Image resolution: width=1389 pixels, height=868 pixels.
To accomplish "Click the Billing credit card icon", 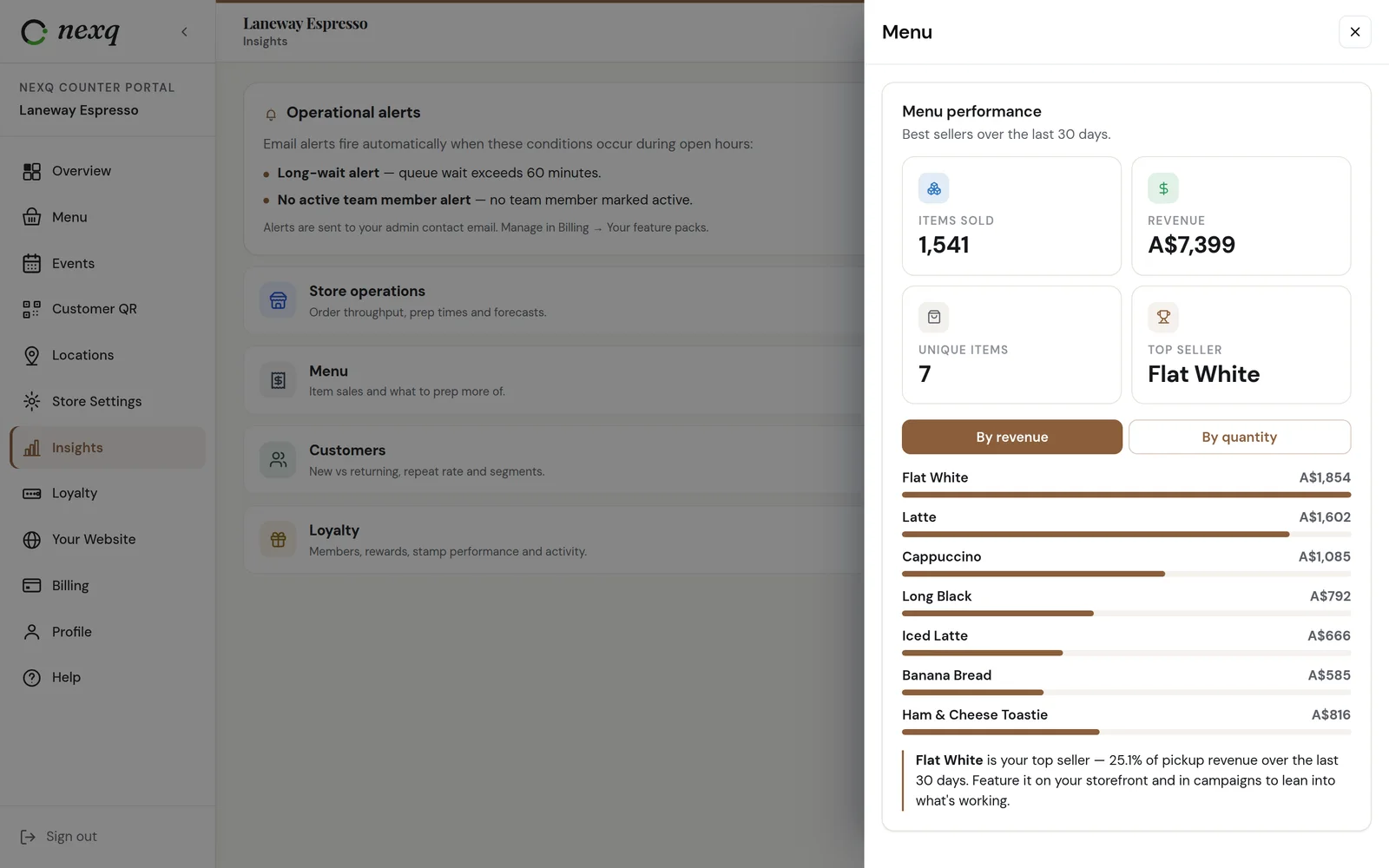I will tap(32, 586).
